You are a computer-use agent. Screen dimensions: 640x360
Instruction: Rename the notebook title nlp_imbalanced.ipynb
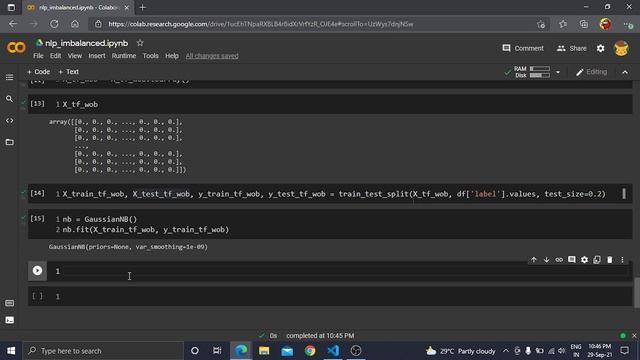coord(87,43)
